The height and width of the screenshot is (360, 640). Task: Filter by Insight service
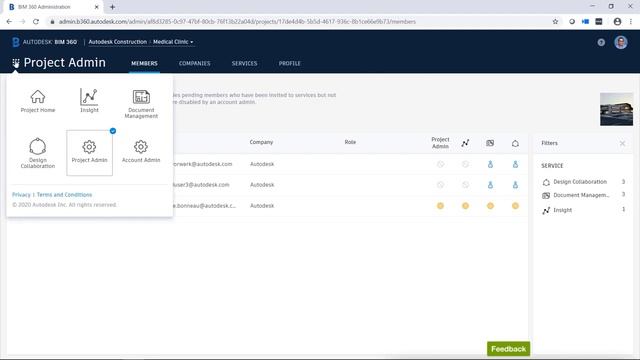[562, 210]
